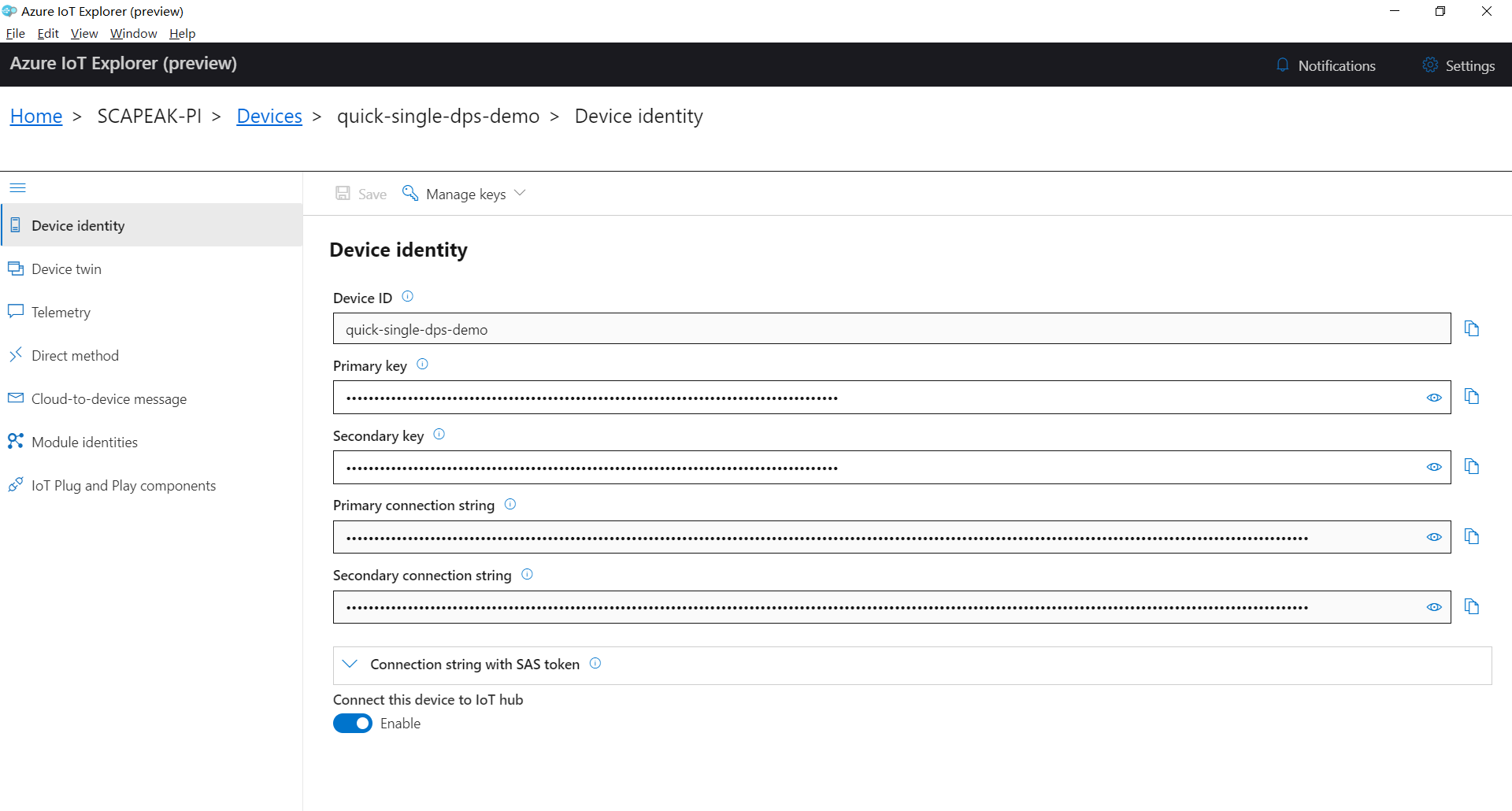
Task: Collapse the navigation hamburger menu
Action: [x=17, y=187]
